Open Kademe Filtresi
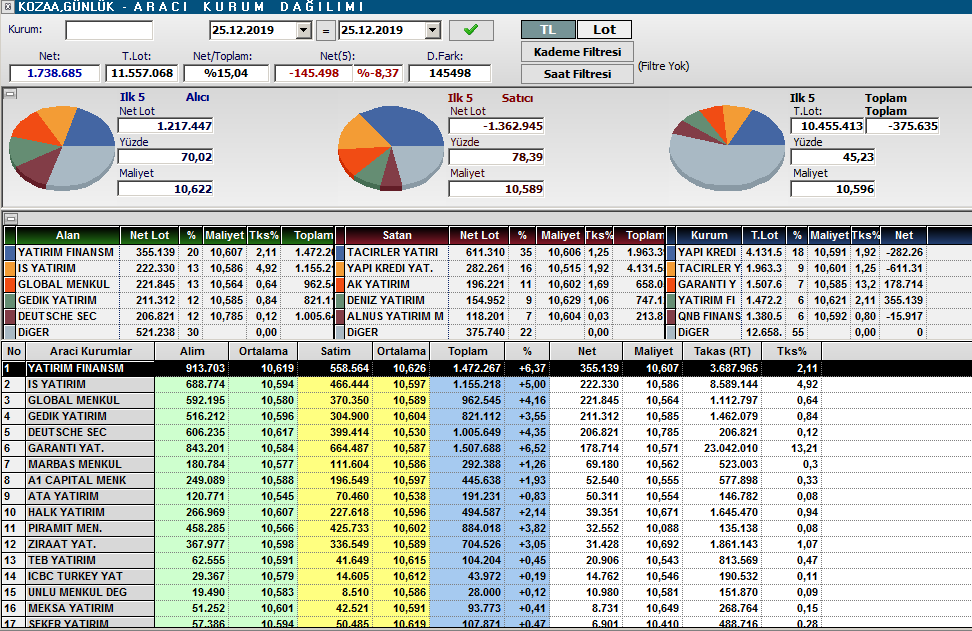This screenshot has height=631, width=972. 577,52
